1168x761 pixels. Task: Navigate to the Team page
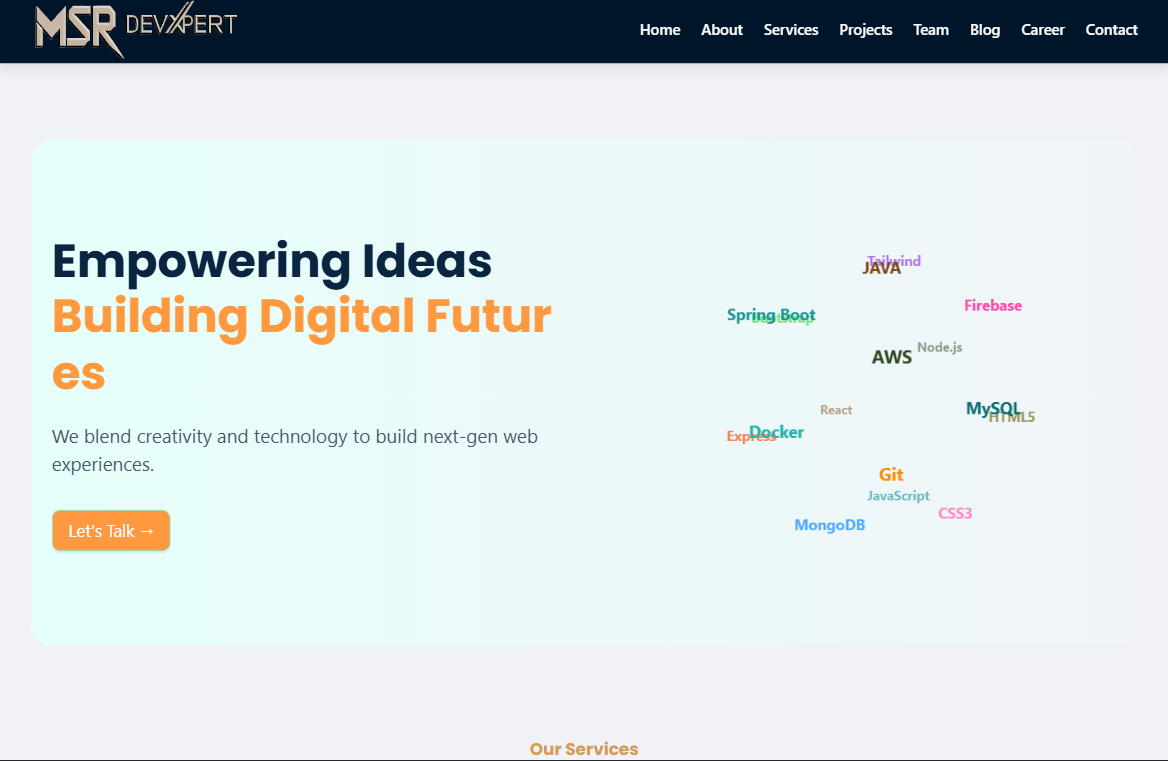[930, 30]
